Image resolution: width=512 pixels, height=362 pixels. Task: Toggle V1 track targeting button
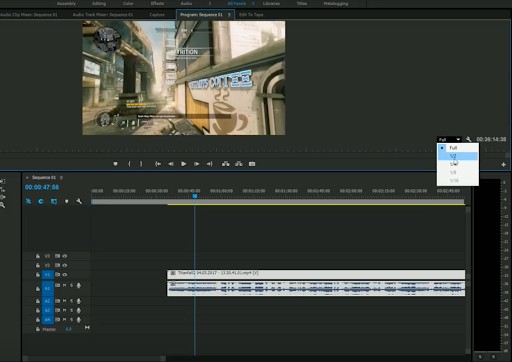click(x=48, y=275)
